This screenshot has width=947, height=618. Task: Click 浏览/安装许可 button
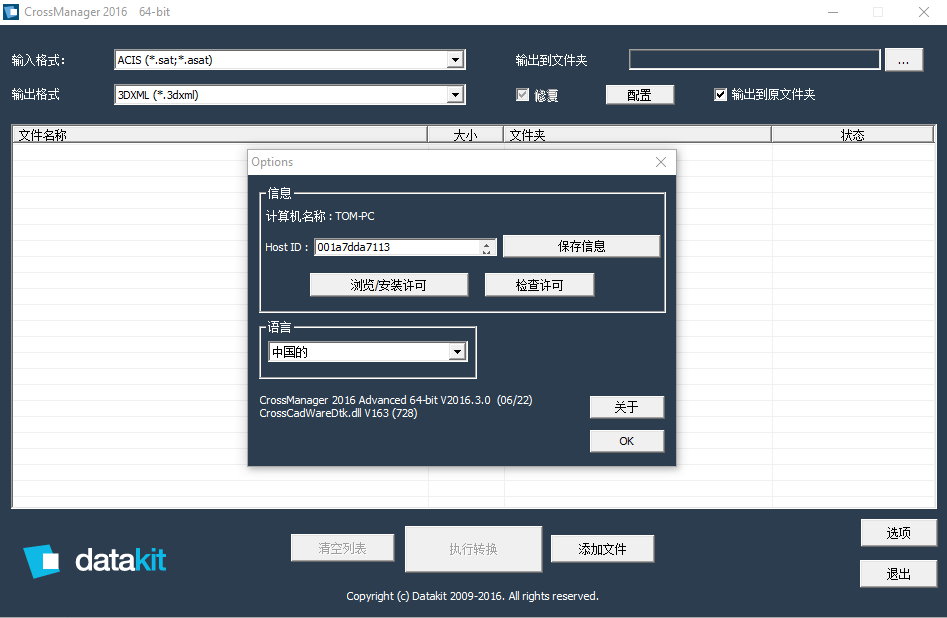(388, 285)
